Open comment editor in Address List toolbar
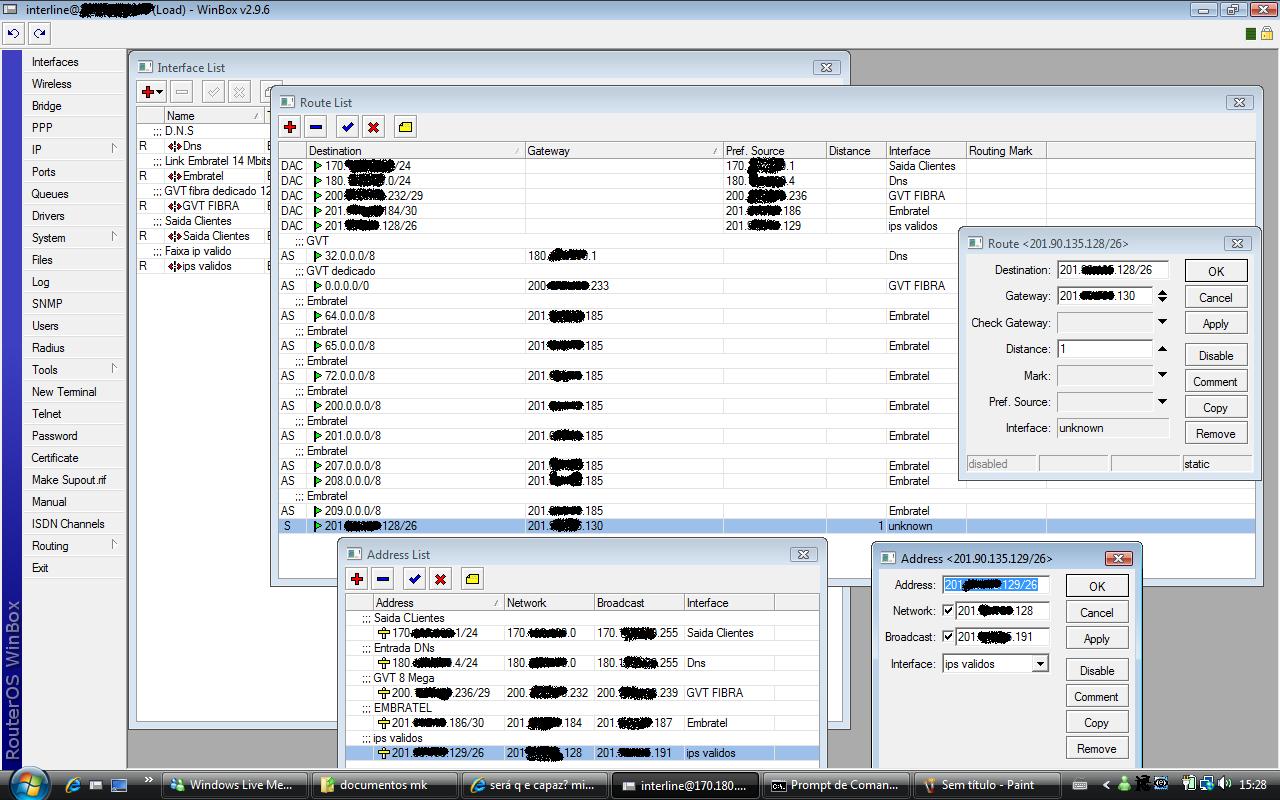 [x=472, y=579]
